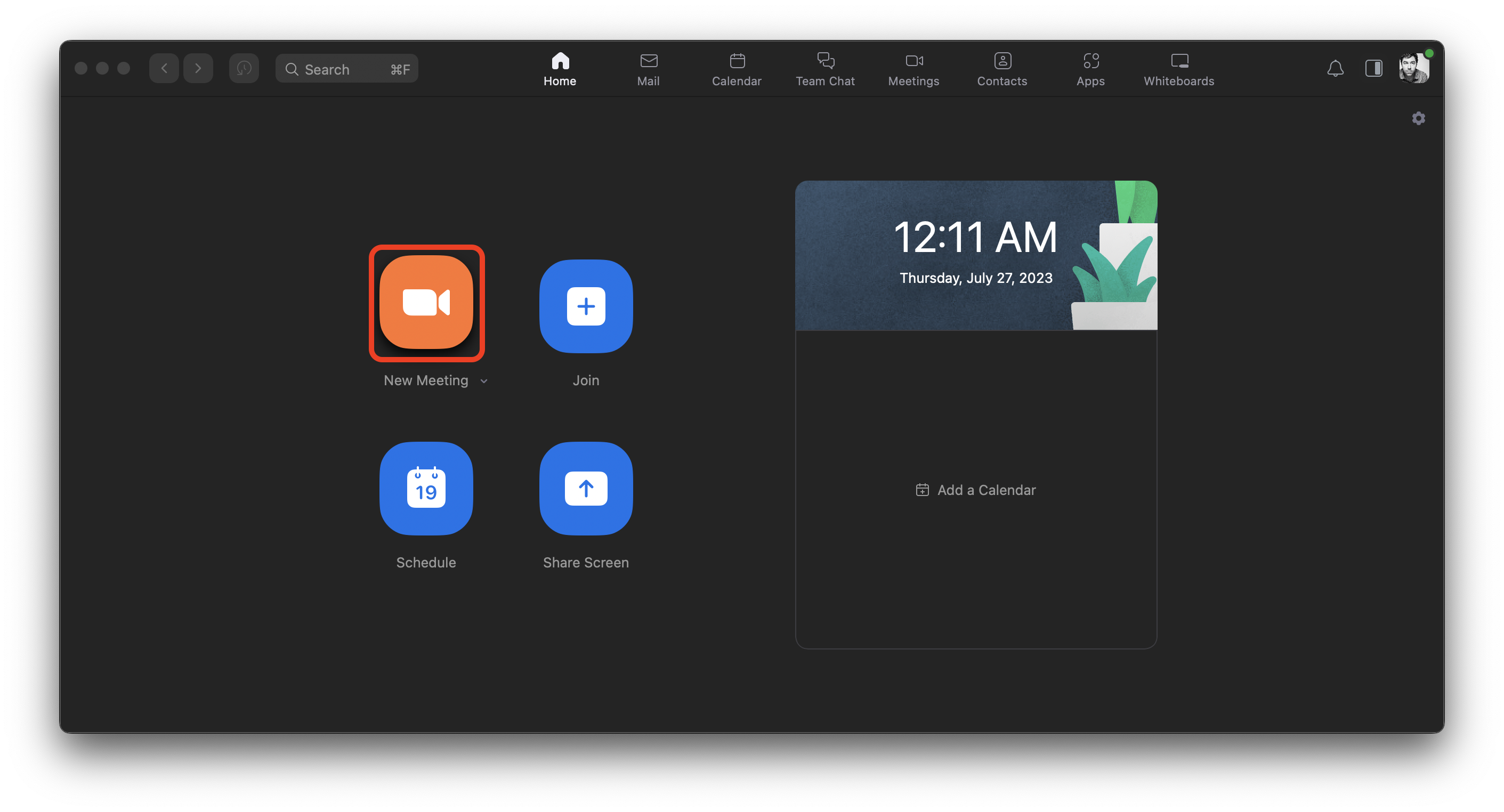
Task: View your Meetings list
Action: (x=912, y=69)
